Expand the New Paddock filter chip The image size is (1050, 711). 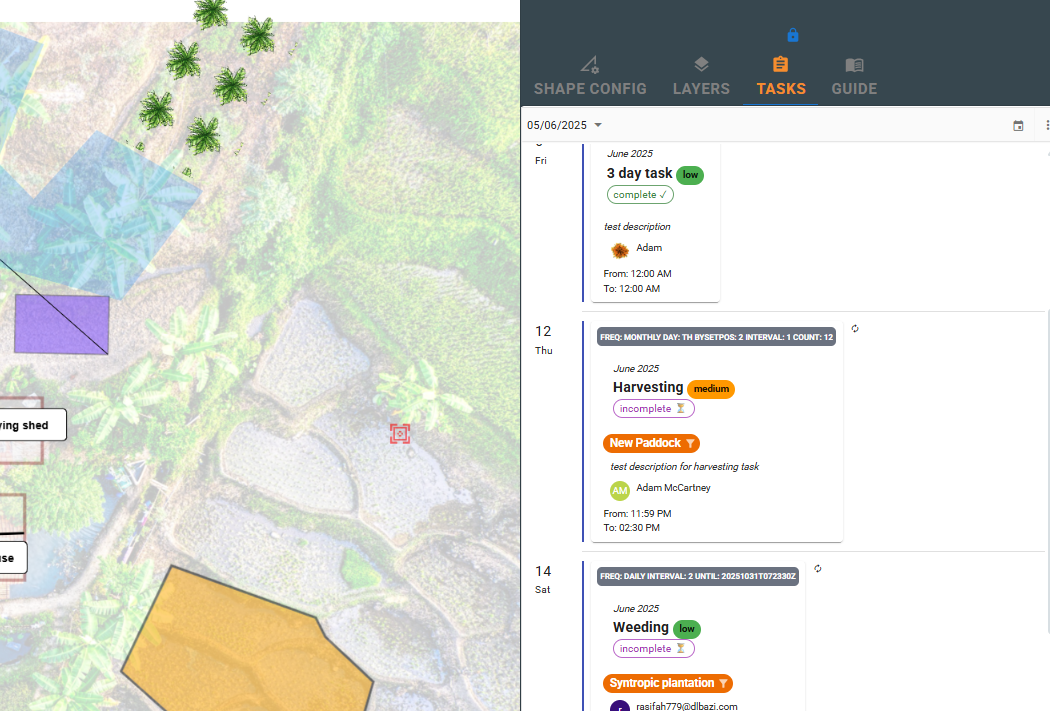tap(651, 443)
